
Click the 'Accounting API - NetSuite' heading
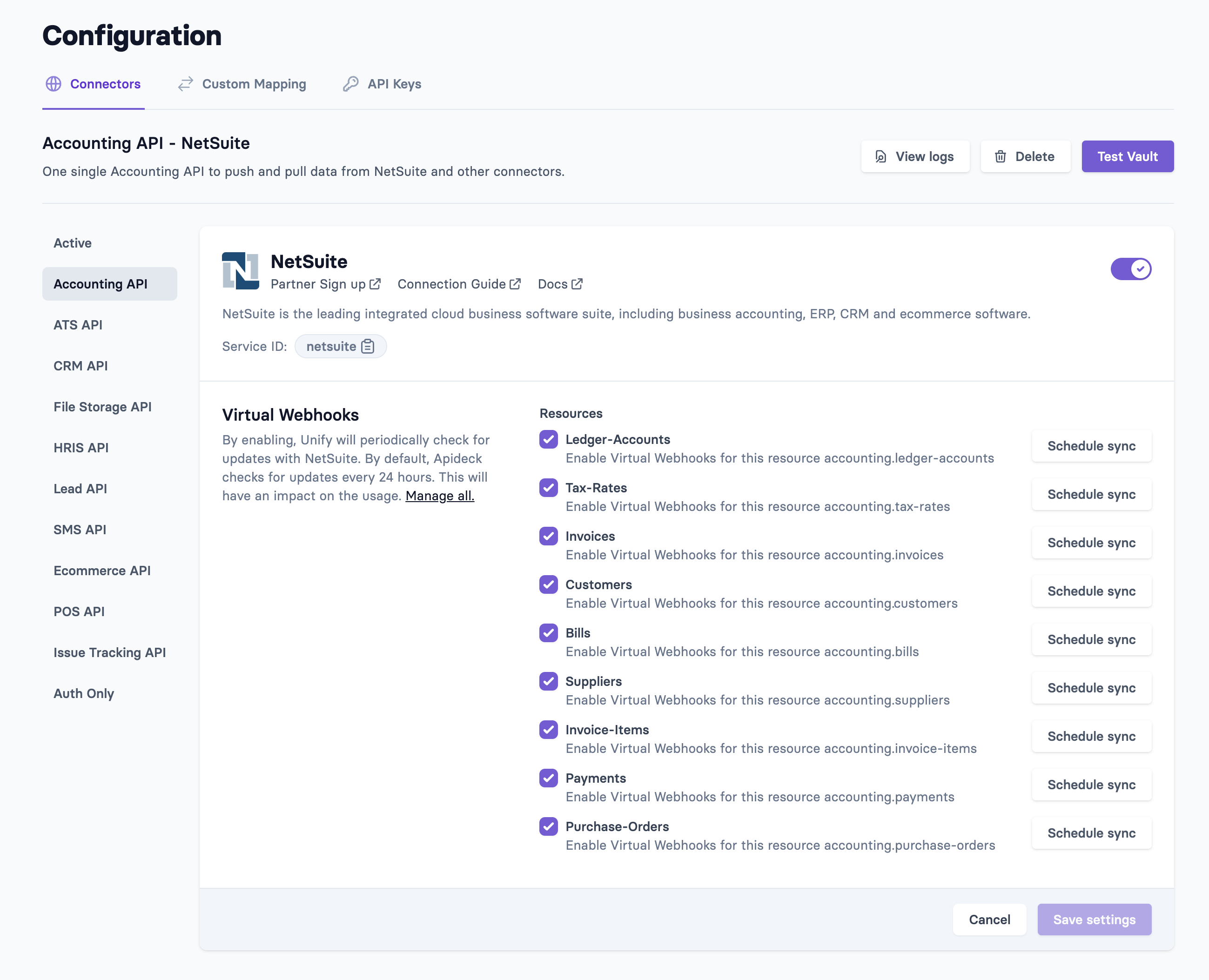point(146,143)
